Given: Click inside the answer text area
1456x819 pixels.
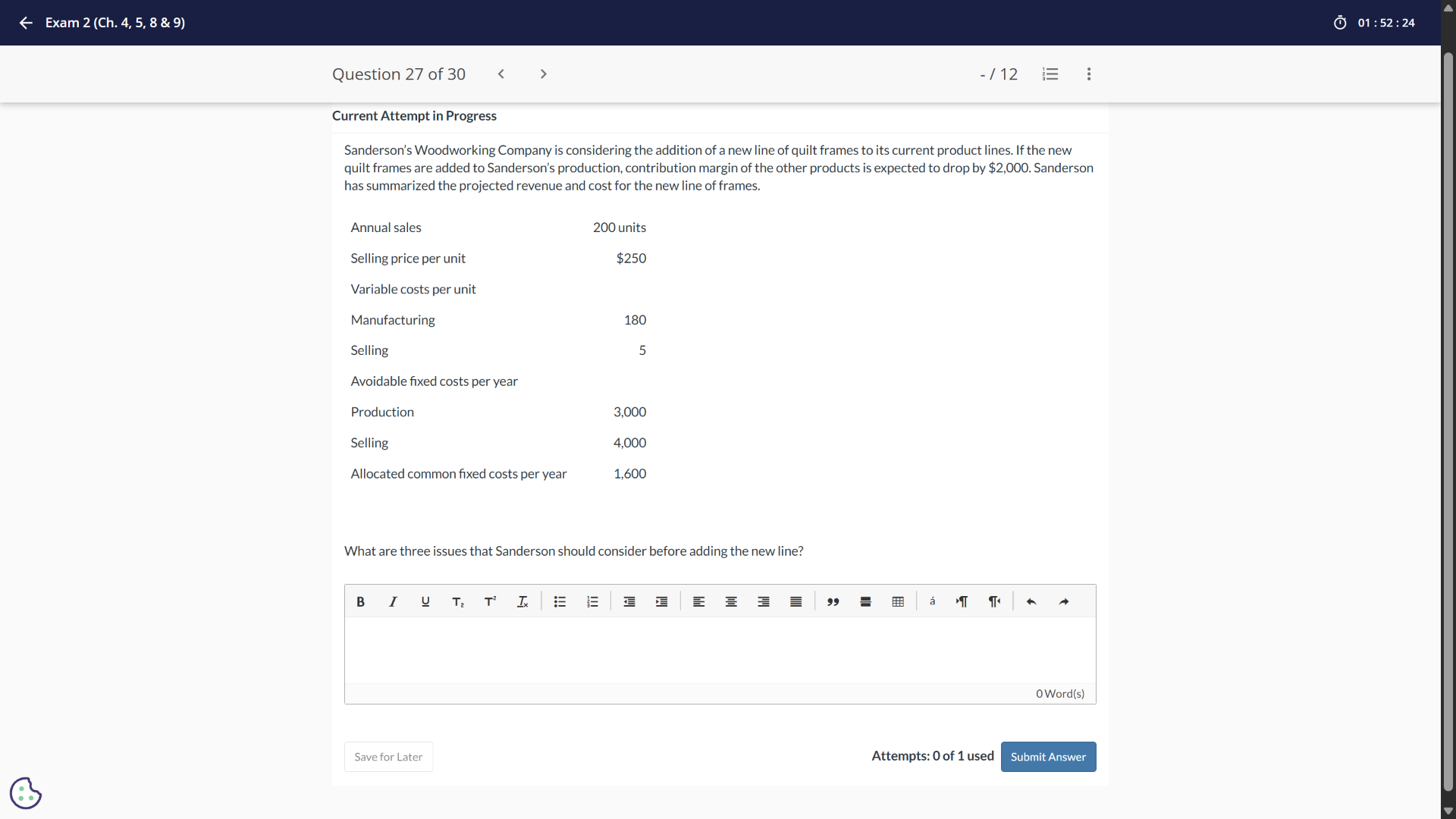Looking at the screenshot, I should tap(720, 650).
